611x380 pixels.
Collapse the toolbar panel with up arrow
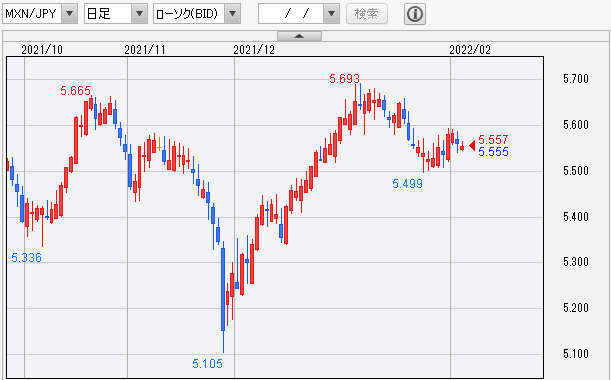[299, 36]
